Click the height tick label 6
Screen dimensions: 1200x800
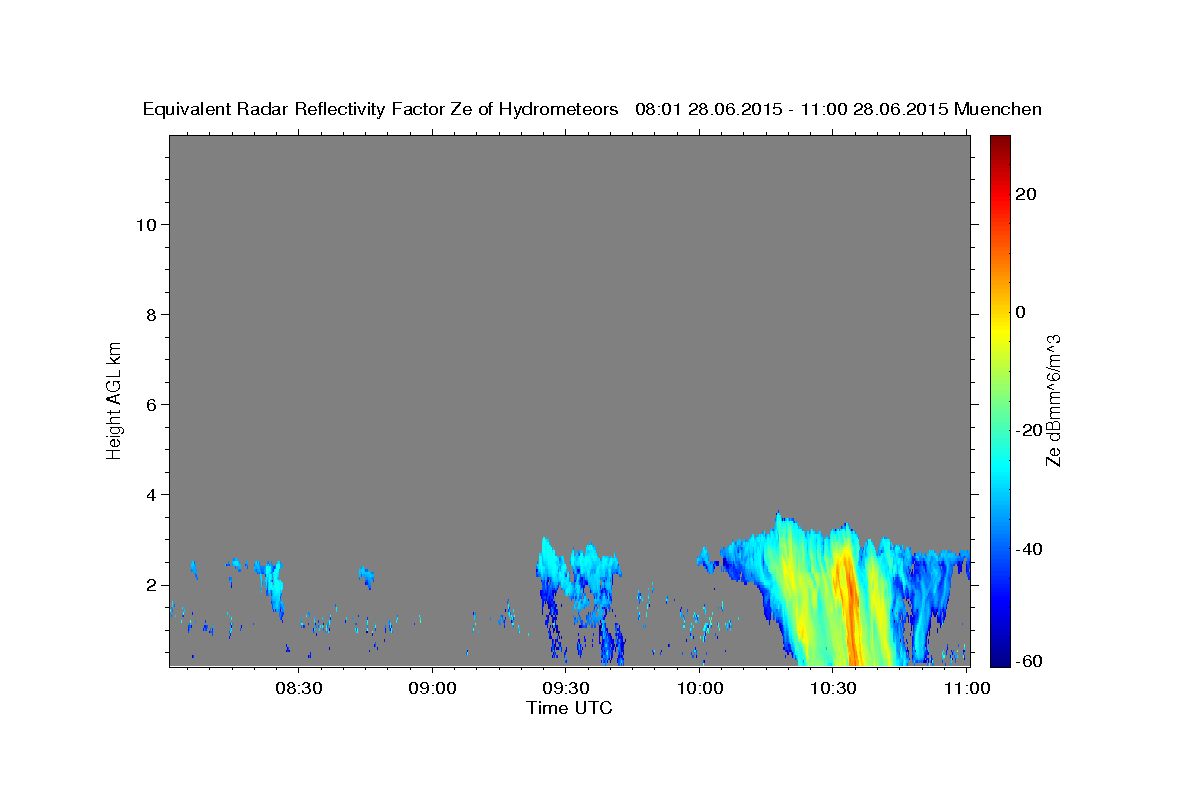pos(151,405)
